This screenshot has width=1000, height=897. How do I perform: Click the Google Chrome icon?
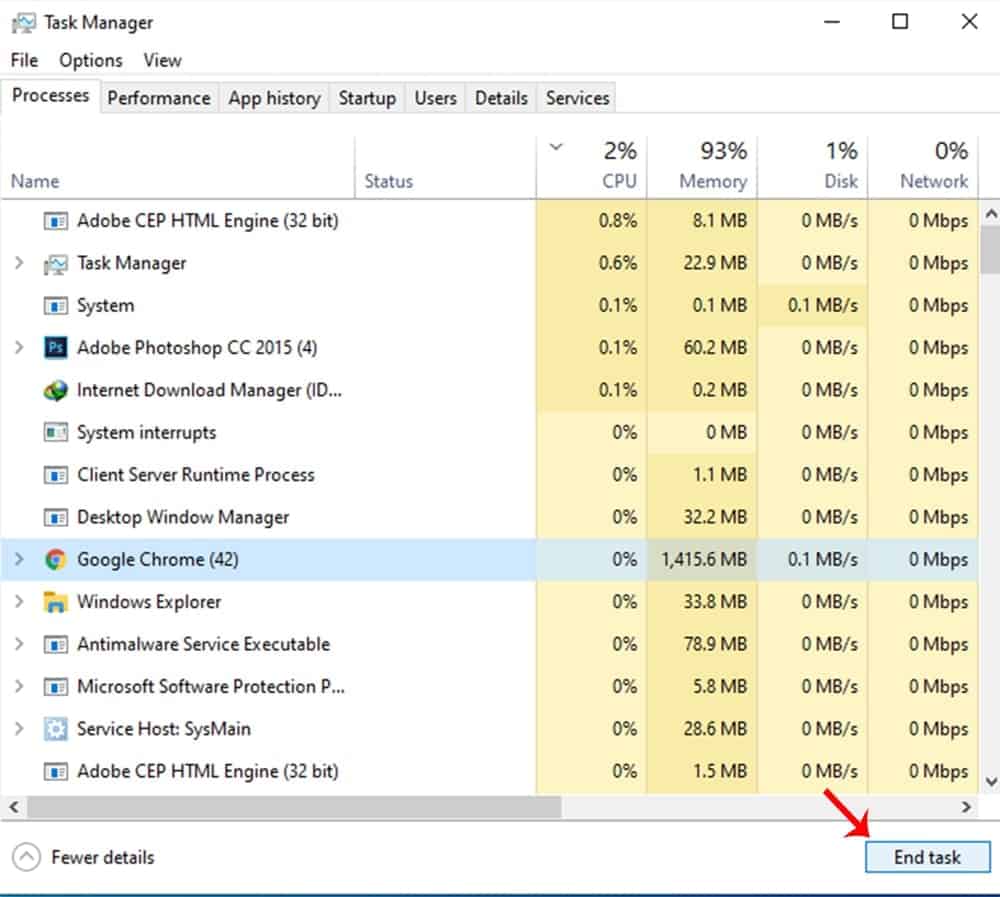coord(55,560)
